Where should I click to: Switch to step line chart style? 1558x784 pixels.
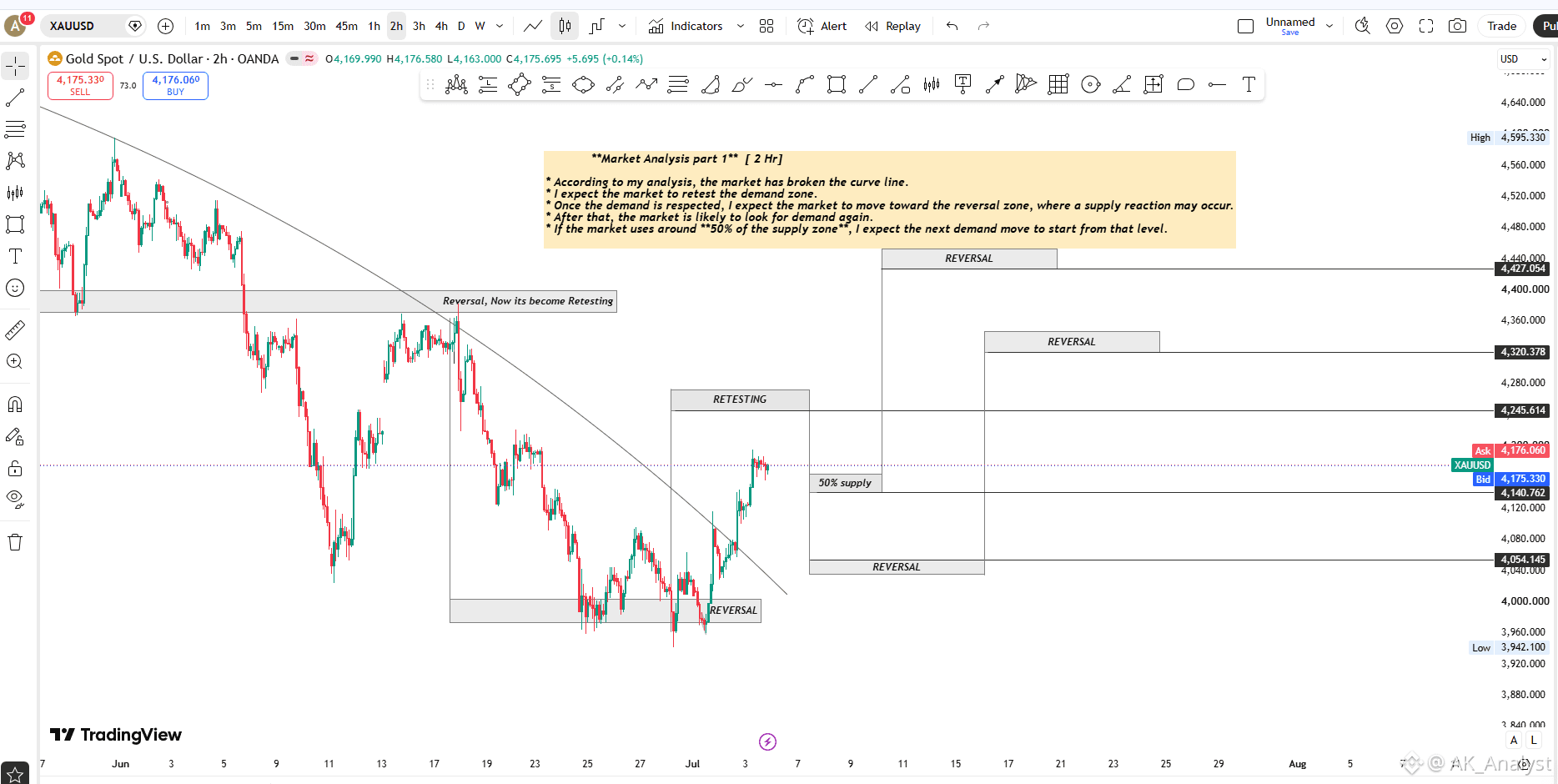596,26
